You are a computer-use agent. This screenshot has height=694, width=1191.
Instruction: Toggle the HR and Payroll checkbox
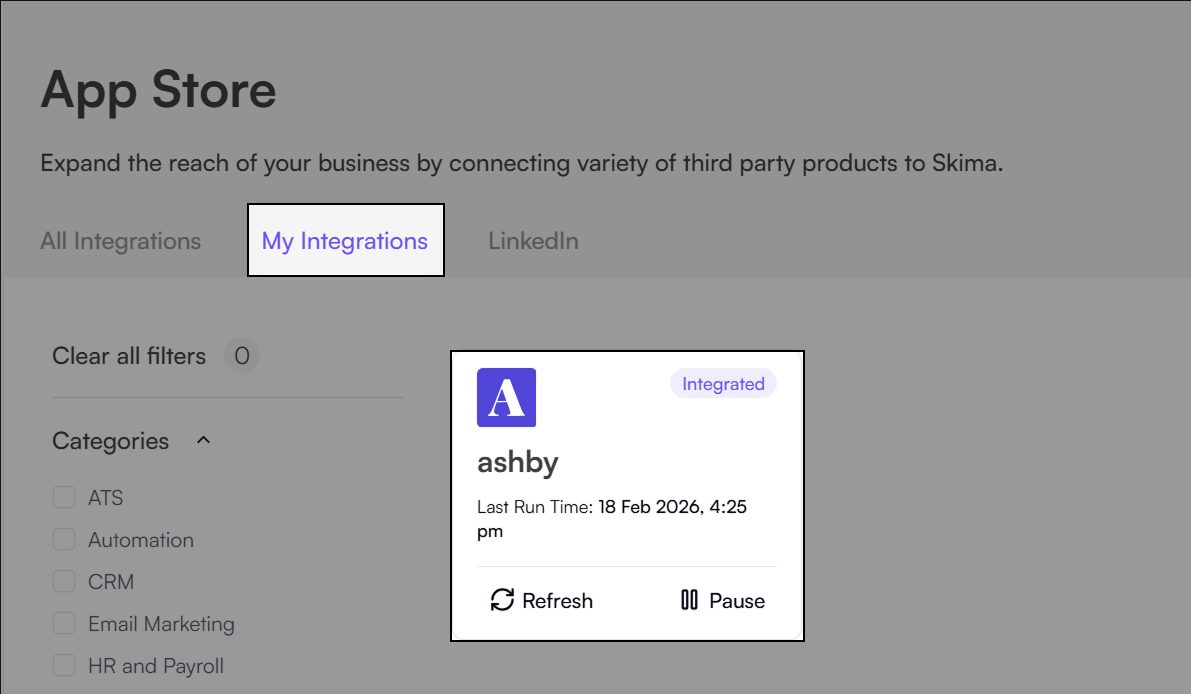click(x=64, y=666)
